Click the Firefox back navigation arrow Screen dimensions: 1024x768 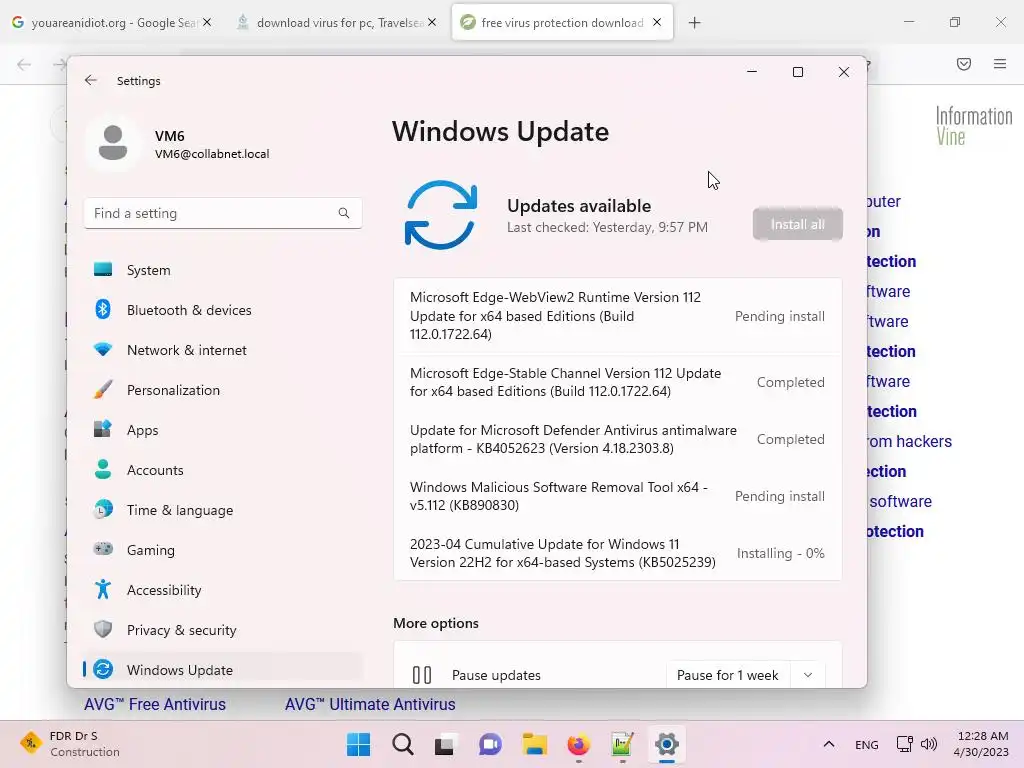click(24, 63)
